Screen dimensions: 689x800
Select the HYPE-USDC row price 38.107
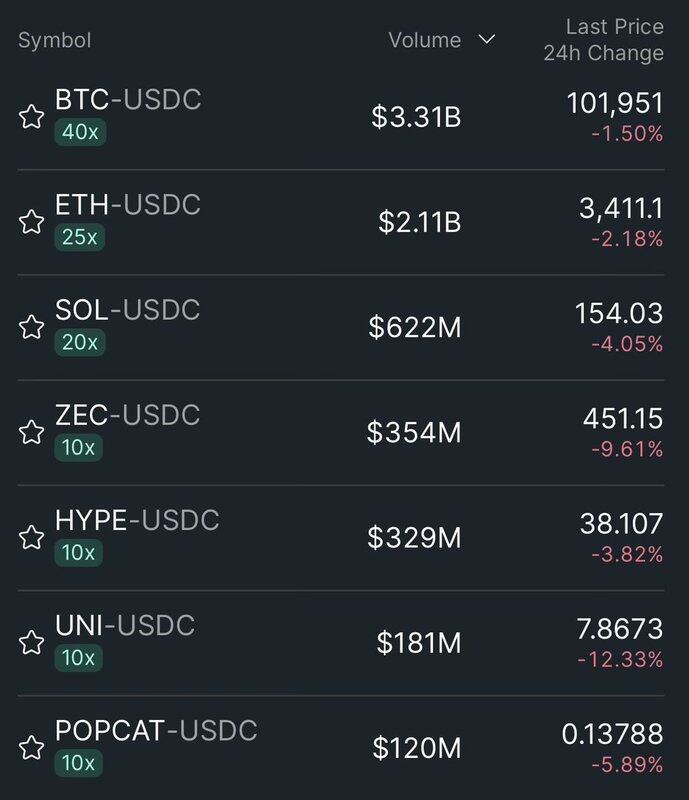coord(621,523)
